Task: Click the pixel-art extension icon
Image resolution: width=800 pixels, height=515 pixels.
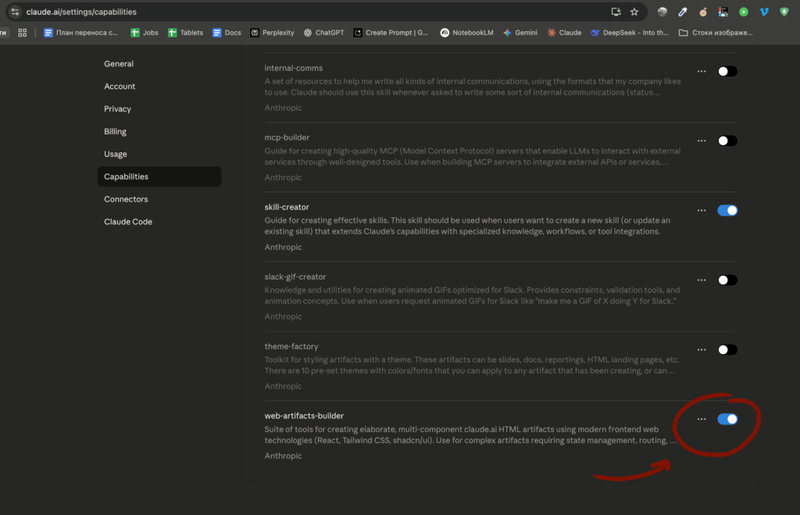Action: tap(723, 12)
